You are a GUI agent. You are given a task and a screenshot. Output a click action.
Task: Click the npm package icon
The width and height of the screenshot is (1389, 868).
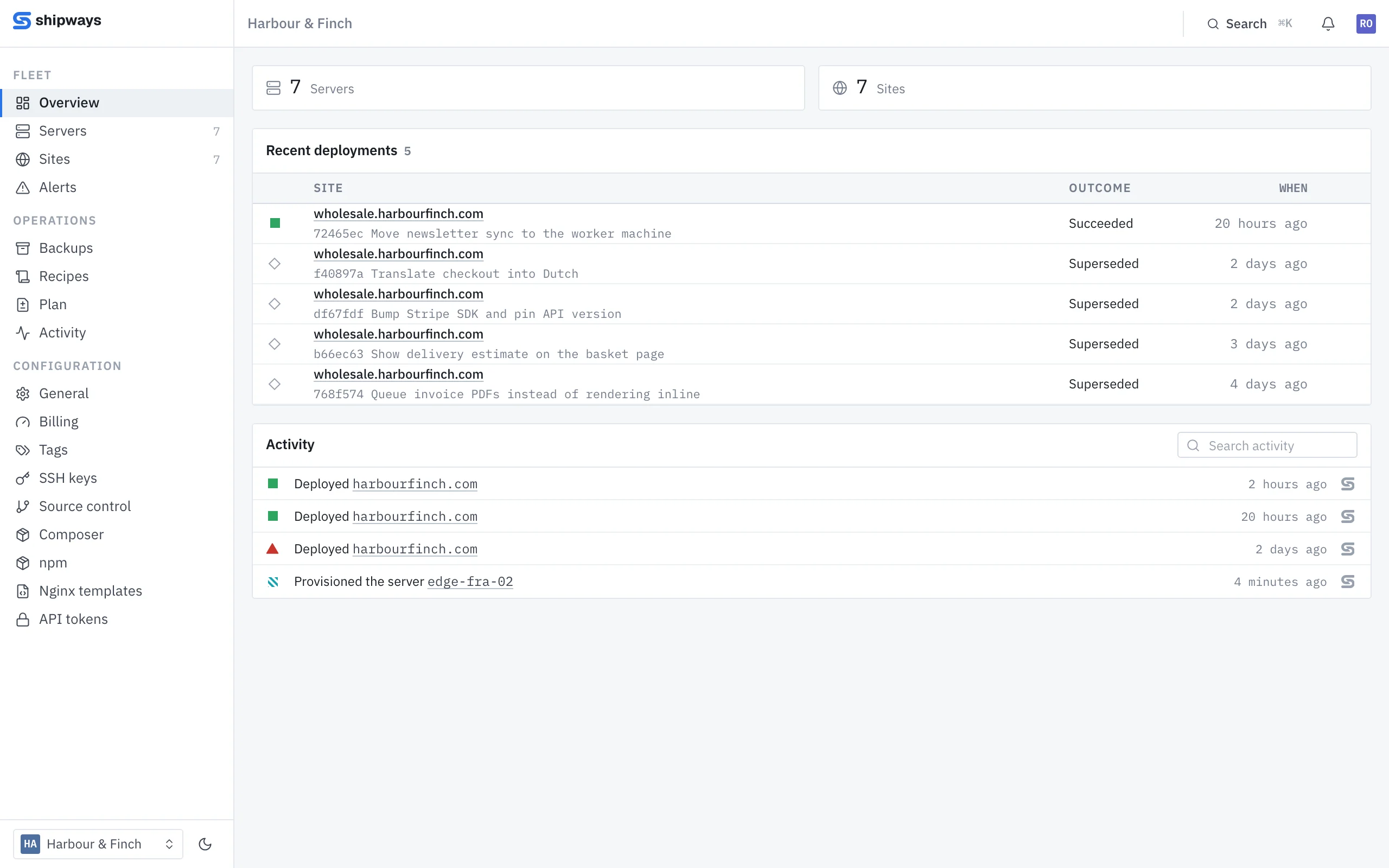click(x=23, y=563)
